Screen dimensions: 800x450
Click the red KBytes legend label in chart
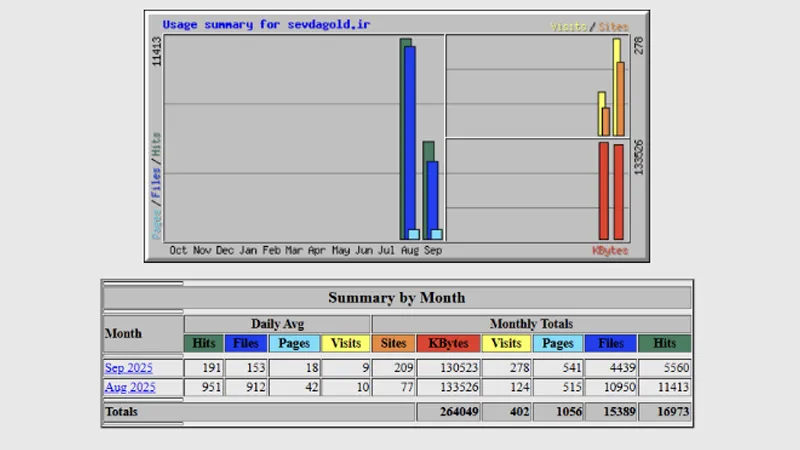pos(610,251)
